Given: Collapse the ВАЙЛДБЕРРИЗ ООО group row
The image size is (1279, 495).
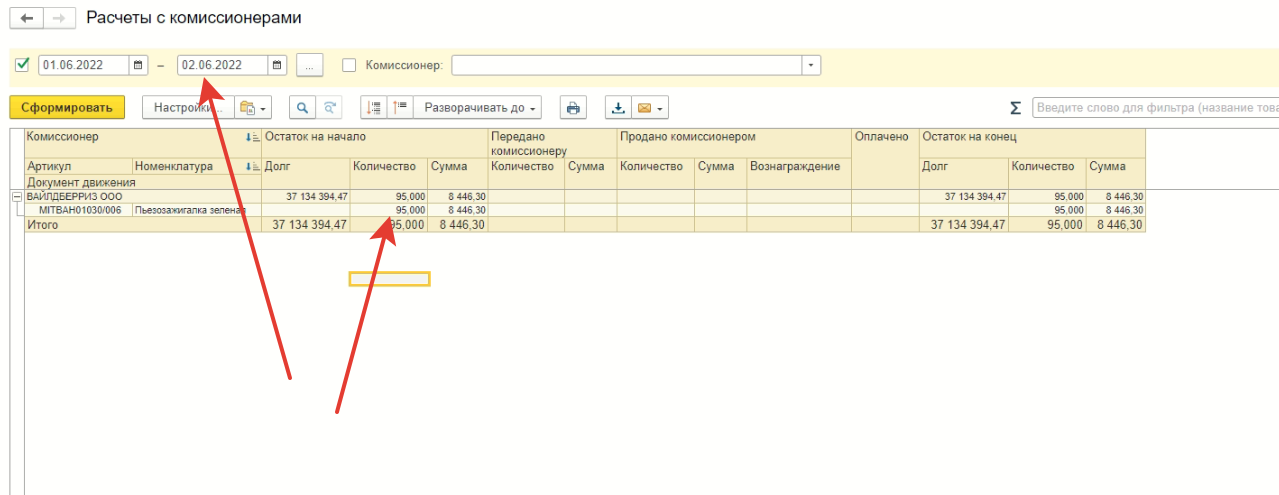Looking at the screenshot, I should coord(17,197).
